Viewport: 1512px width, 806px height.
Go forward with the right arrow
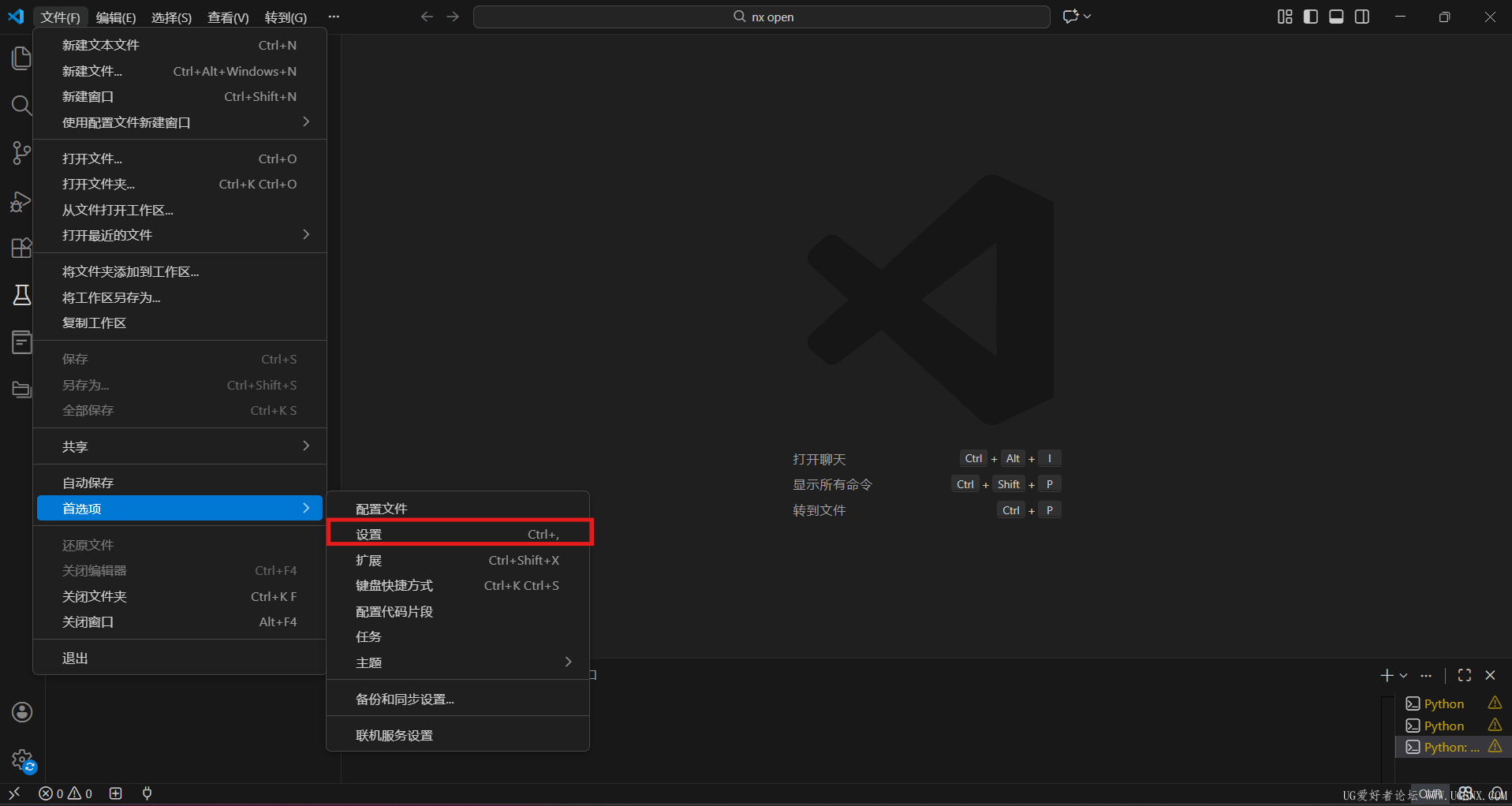pyautogui.click(x=453, y=17)
